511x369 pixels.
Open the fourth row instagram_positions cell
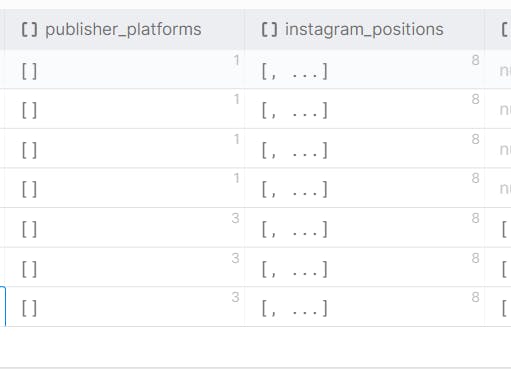(364, 188)
